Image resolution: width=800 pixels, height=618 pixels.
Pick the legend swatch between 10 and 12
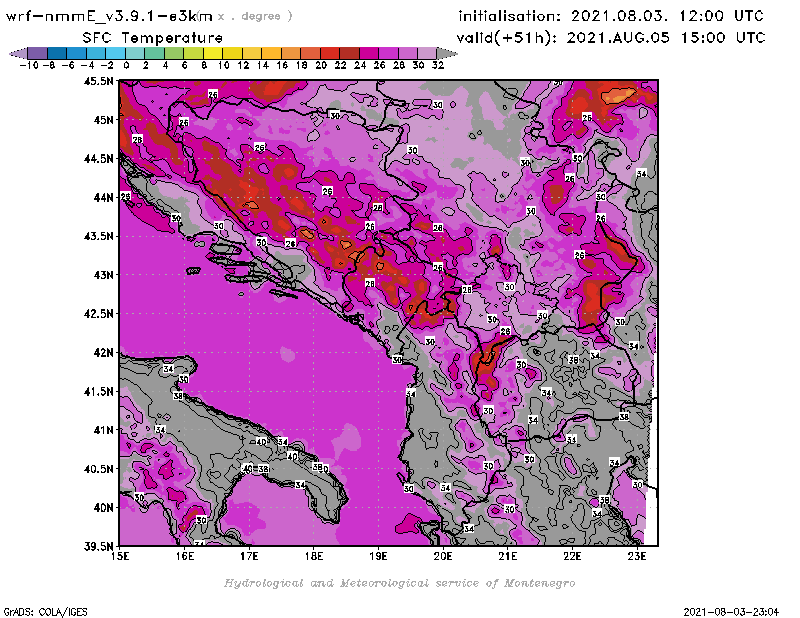(x=232, y=53)
